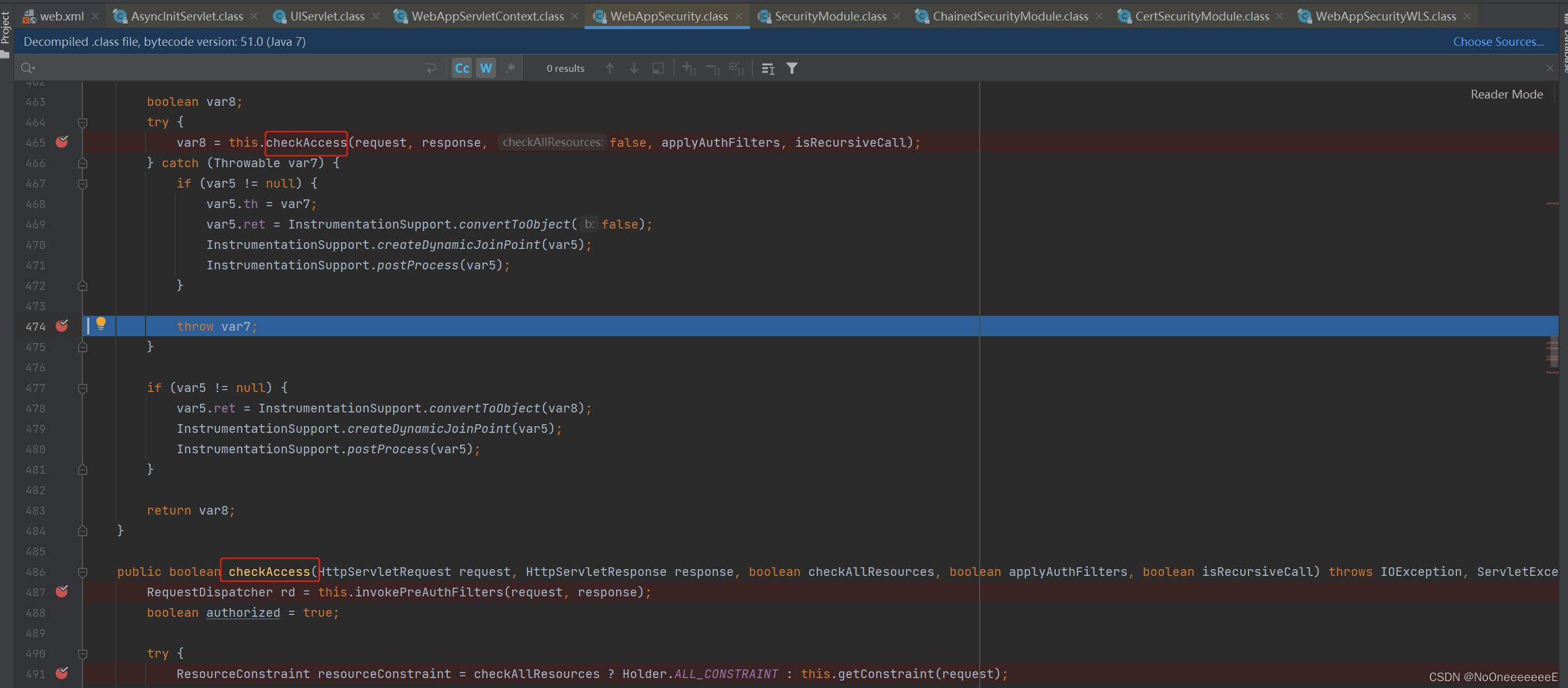Click the web.xml tab file icon

28,16
